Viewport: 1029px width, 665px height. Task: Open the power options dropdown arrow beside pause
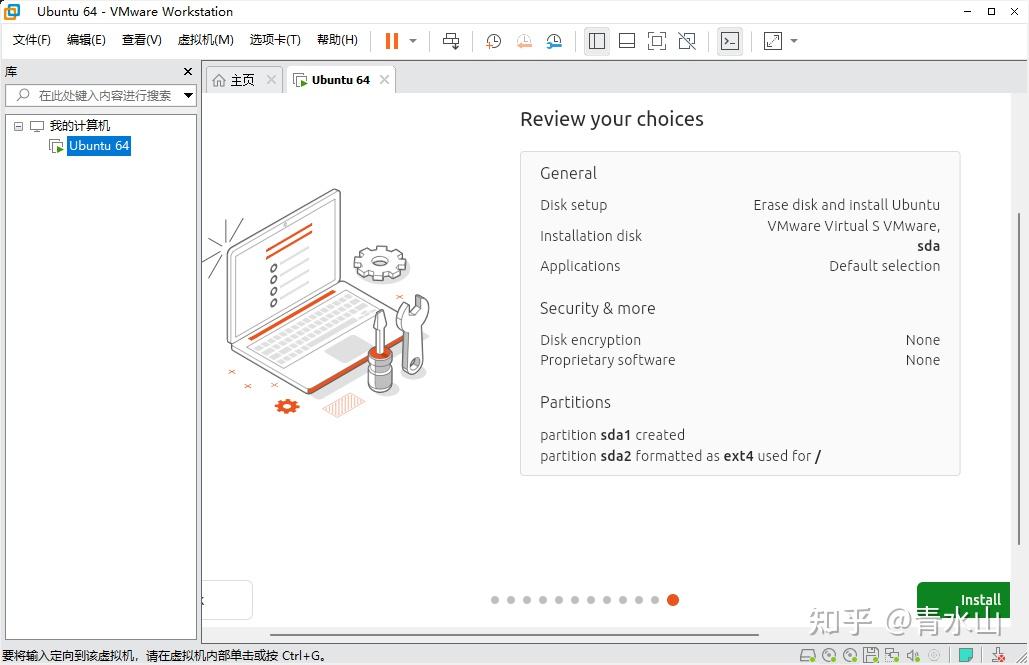point(413,41)
